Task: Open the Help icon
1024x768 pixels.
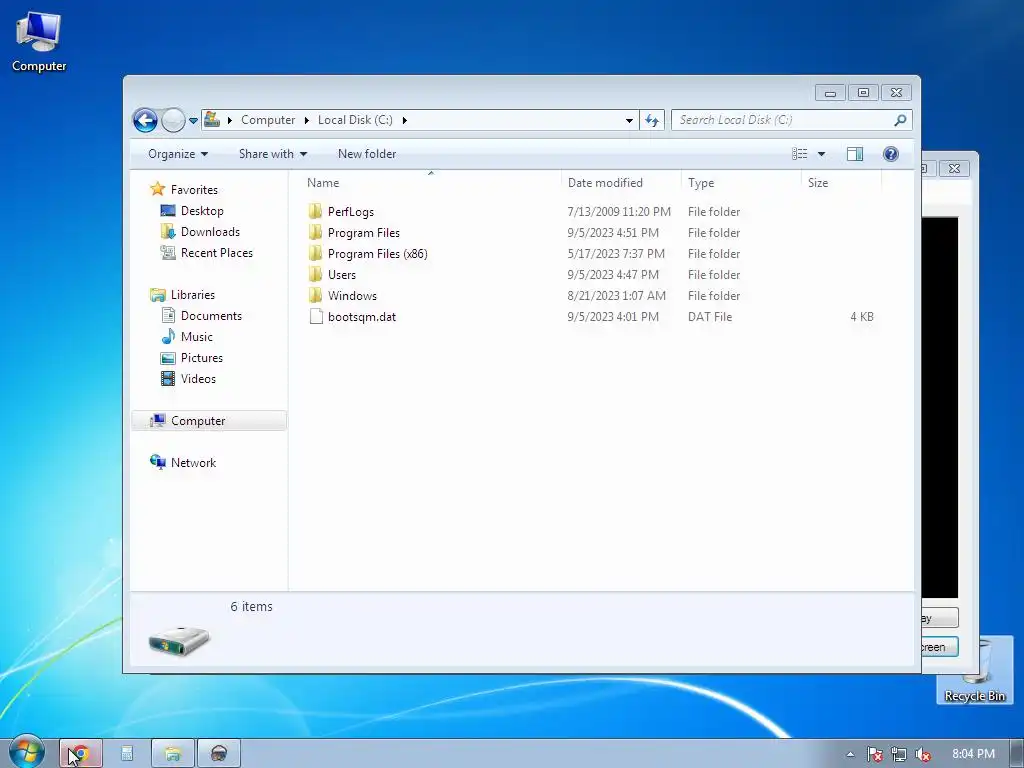Action: [x=891, y=154]
